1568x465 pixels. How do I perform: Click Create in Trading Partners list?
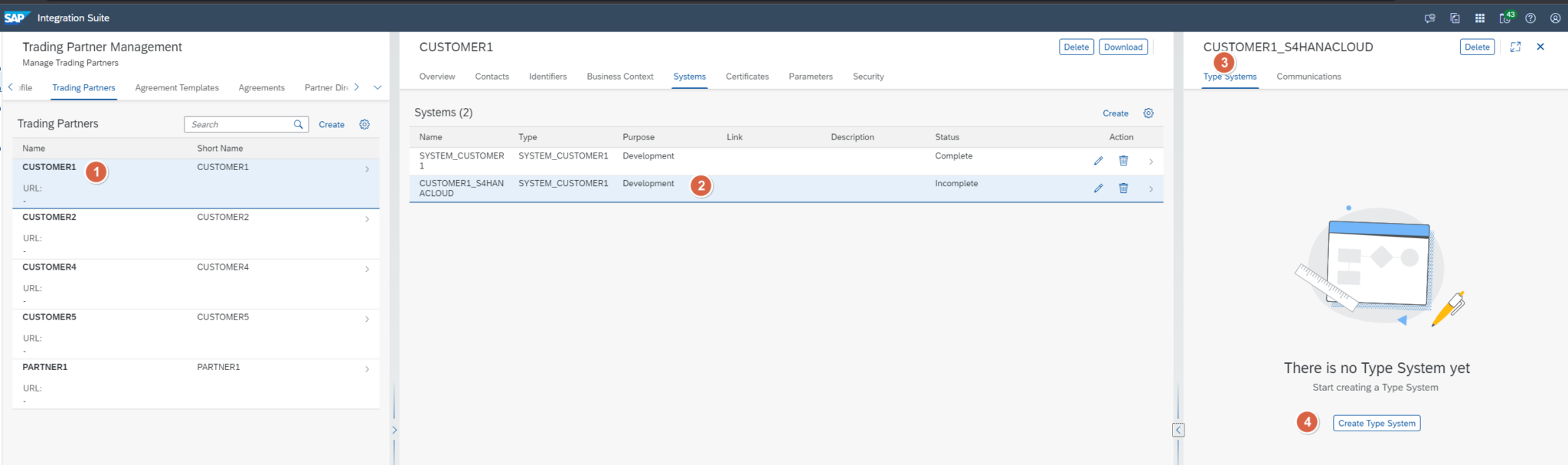(x=332, y=124)
